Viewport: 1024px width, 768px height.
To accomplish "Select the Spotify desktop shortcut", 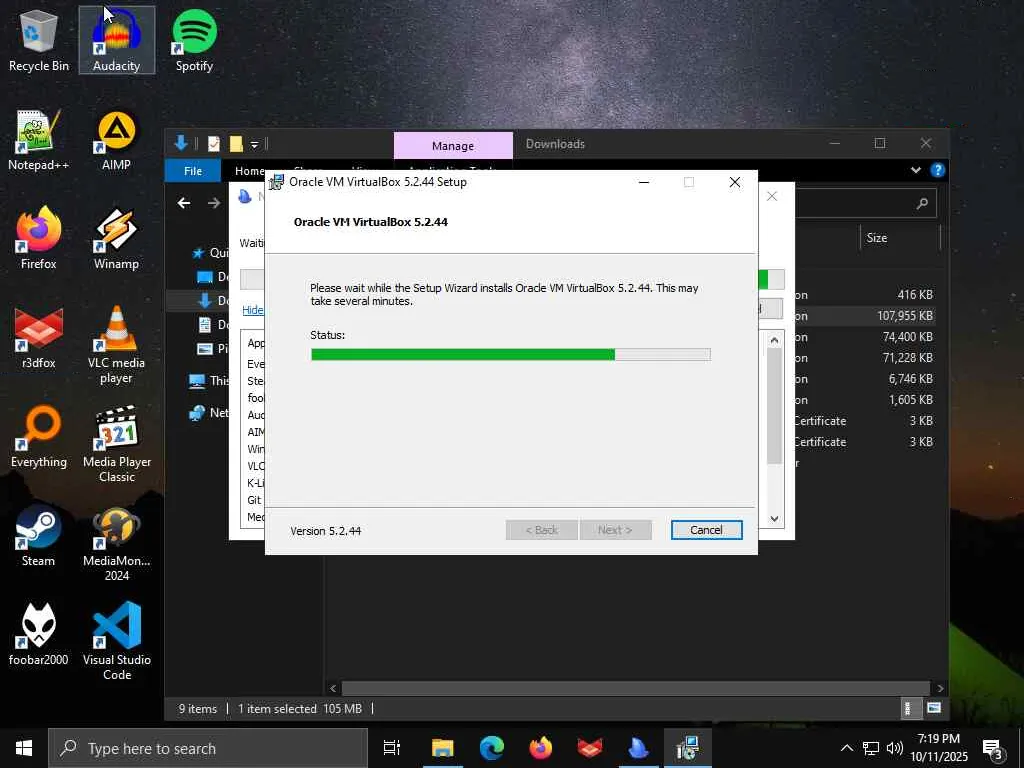I will click(x=194, y=40).
